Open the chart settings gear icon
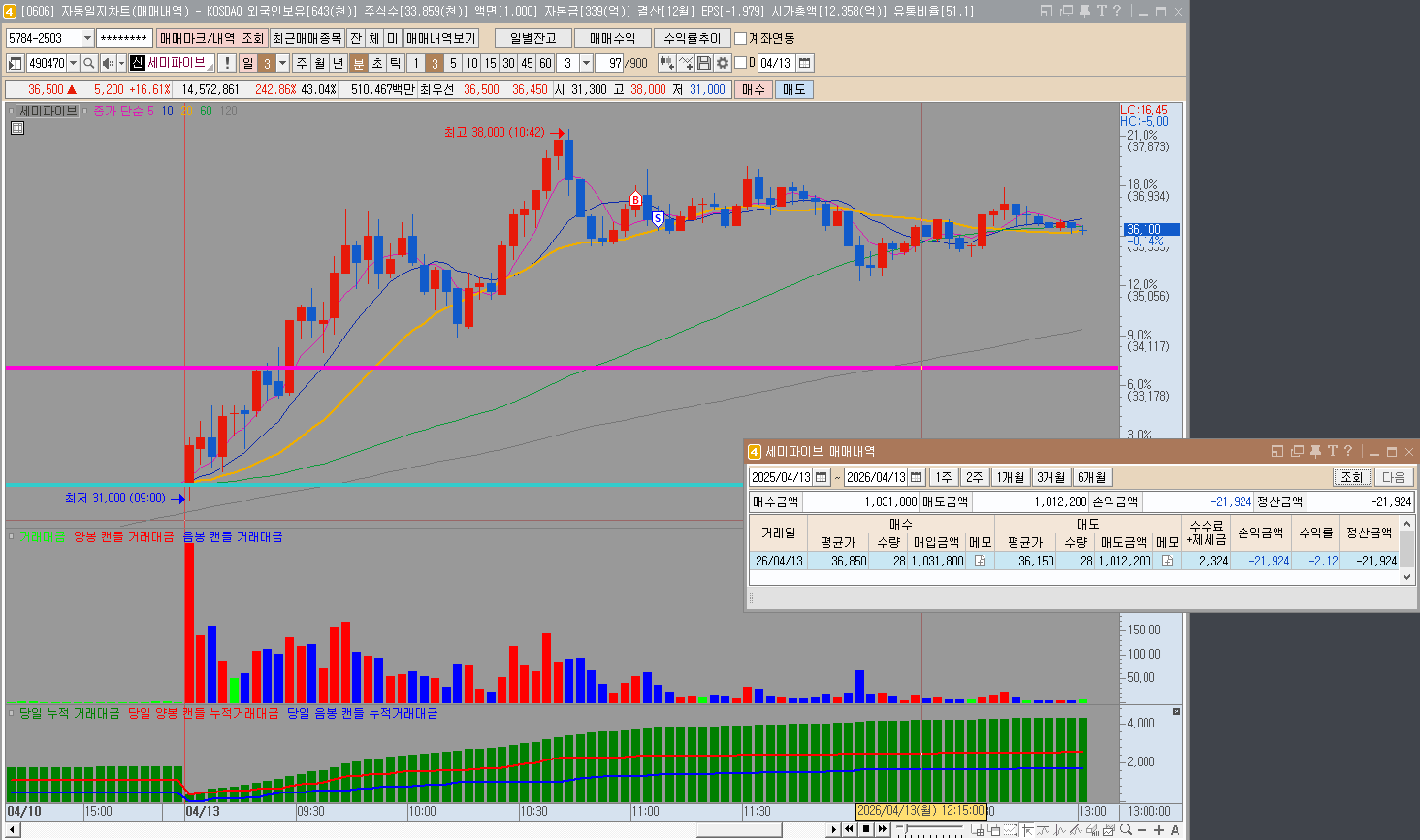 tap(723, 63)
